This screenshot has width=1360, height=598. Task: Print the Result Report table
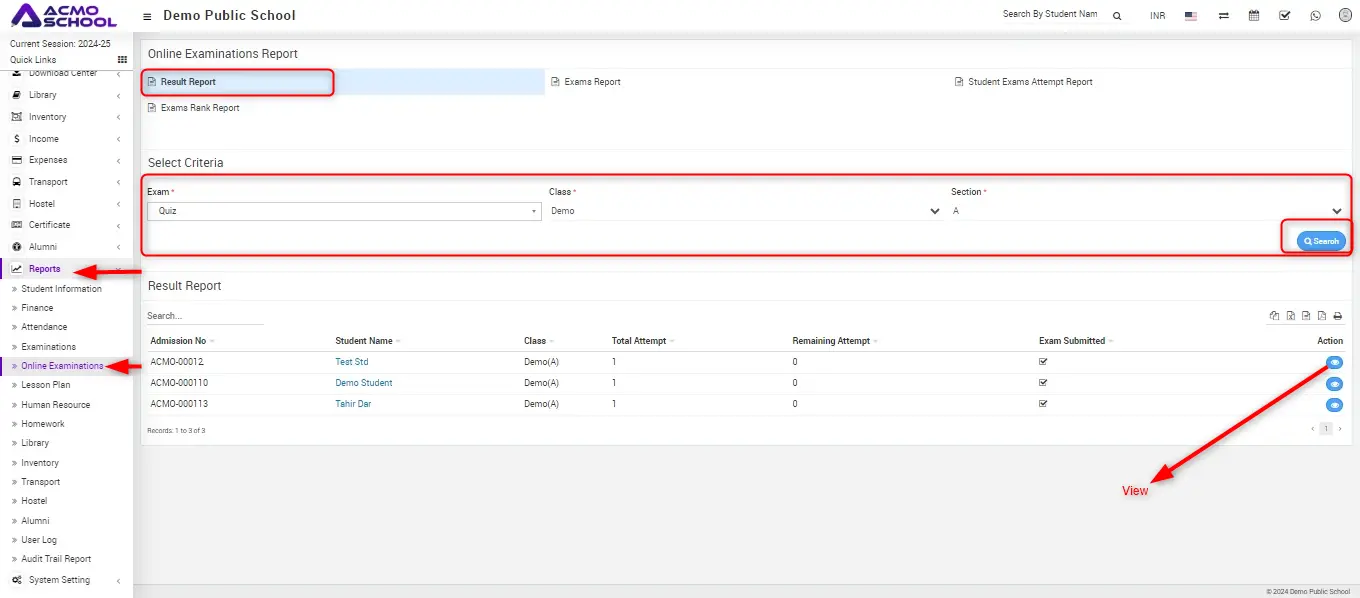pos(1337,316)
